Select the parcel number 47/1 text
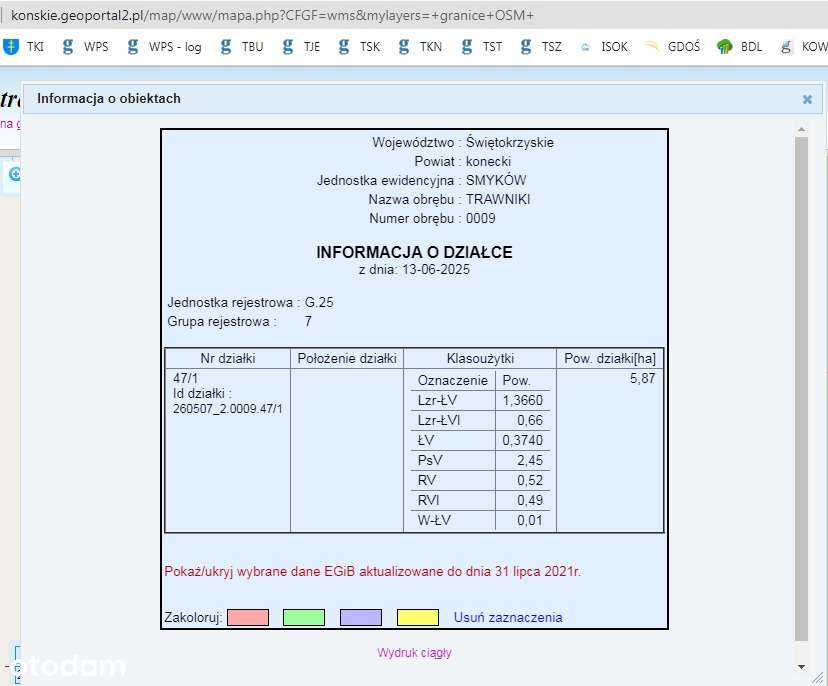The width and height of the screenshot is (828, 686). coord(185,378)
